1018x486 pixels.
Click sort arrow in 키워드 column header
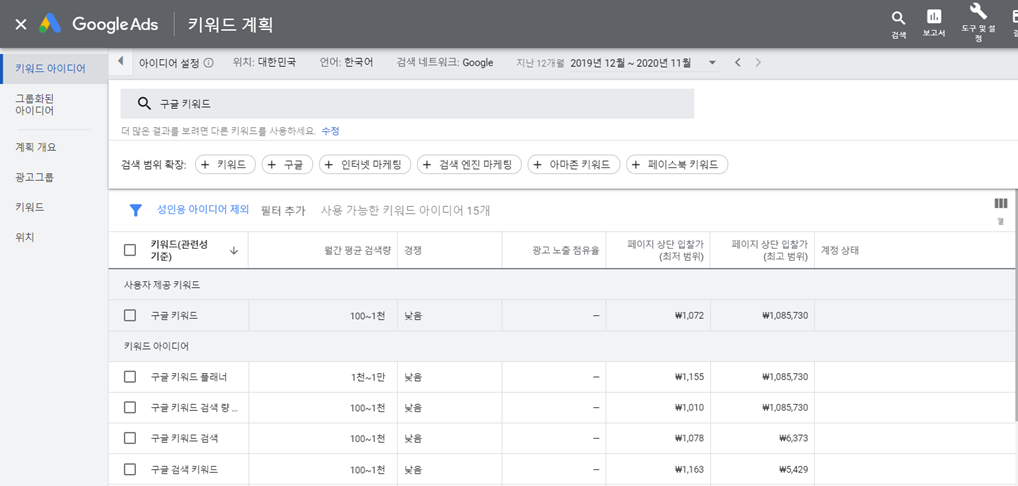pos(234,250)
